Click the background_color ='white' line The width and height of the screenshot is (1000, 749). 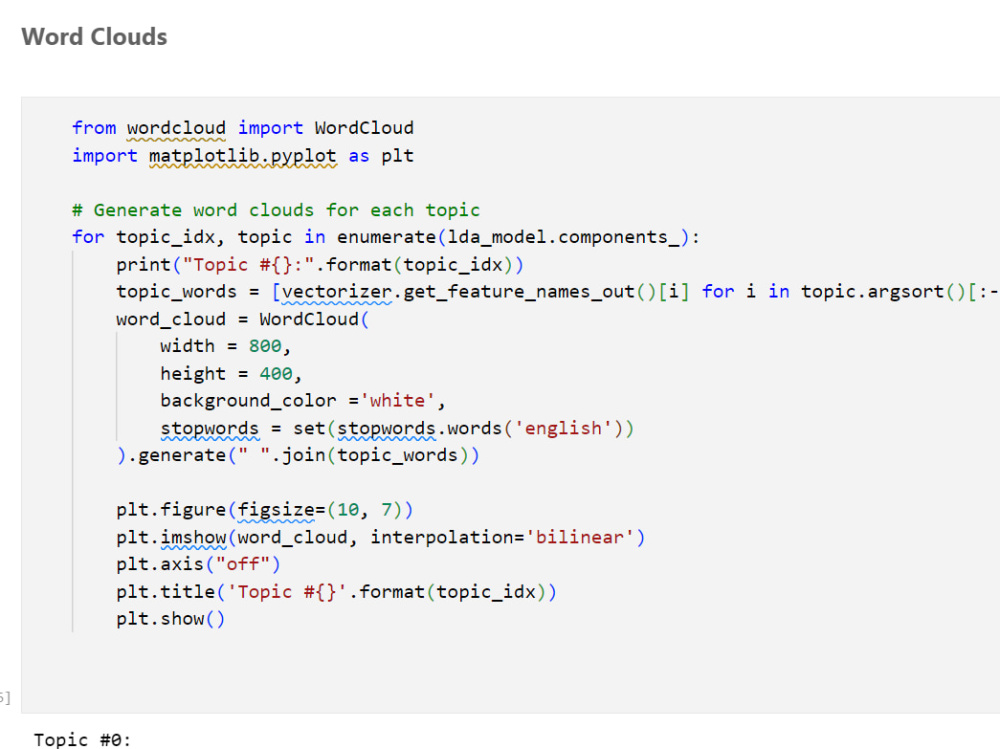[x=303, y=401]
